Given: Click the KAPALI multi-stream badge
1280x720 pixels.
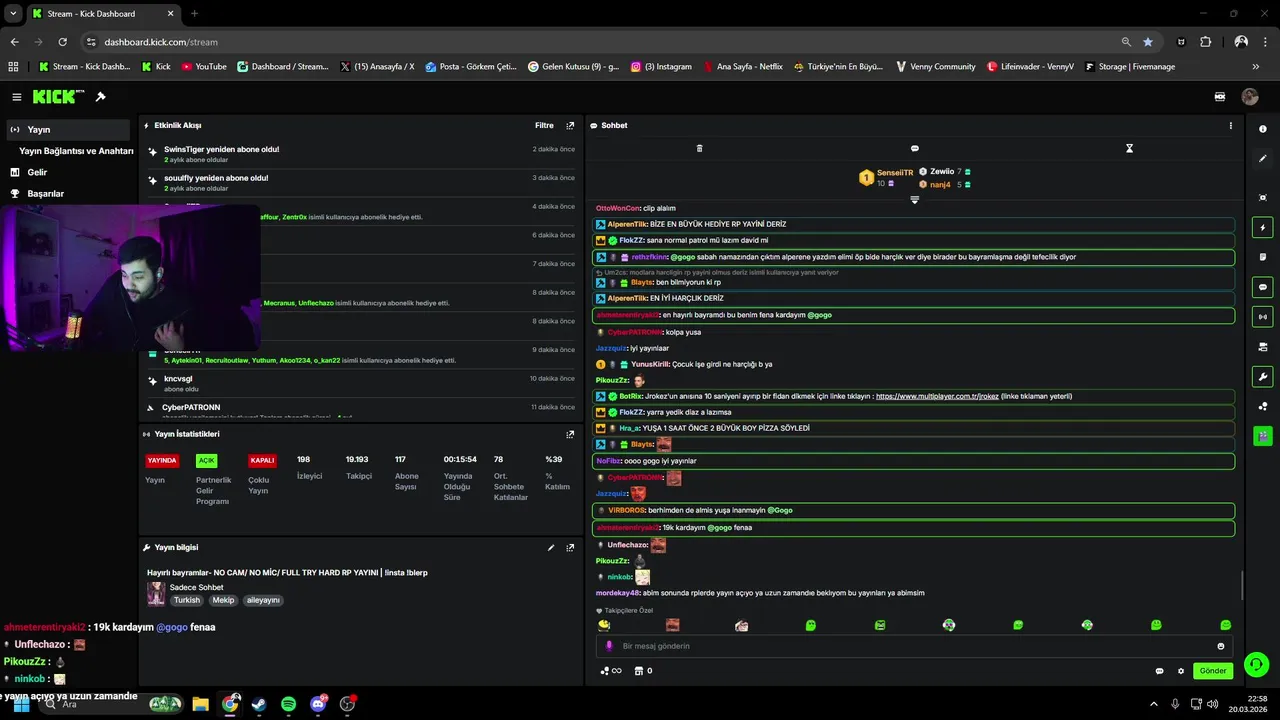Looking at the screenshot, I should 262,461.
